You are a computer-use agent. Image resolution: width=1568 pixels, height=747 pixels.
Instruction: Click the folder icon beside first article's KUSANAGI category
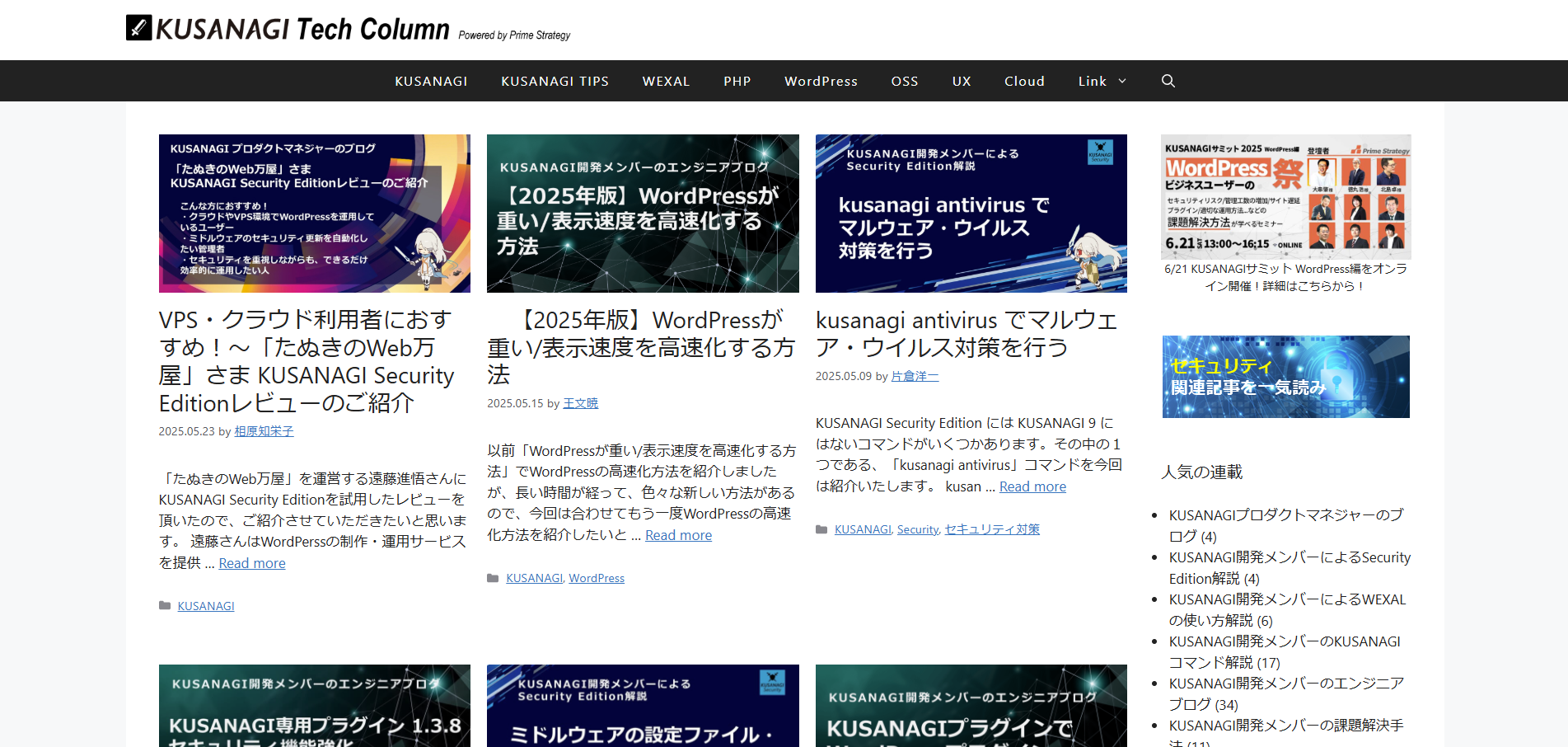click(165, 606)
